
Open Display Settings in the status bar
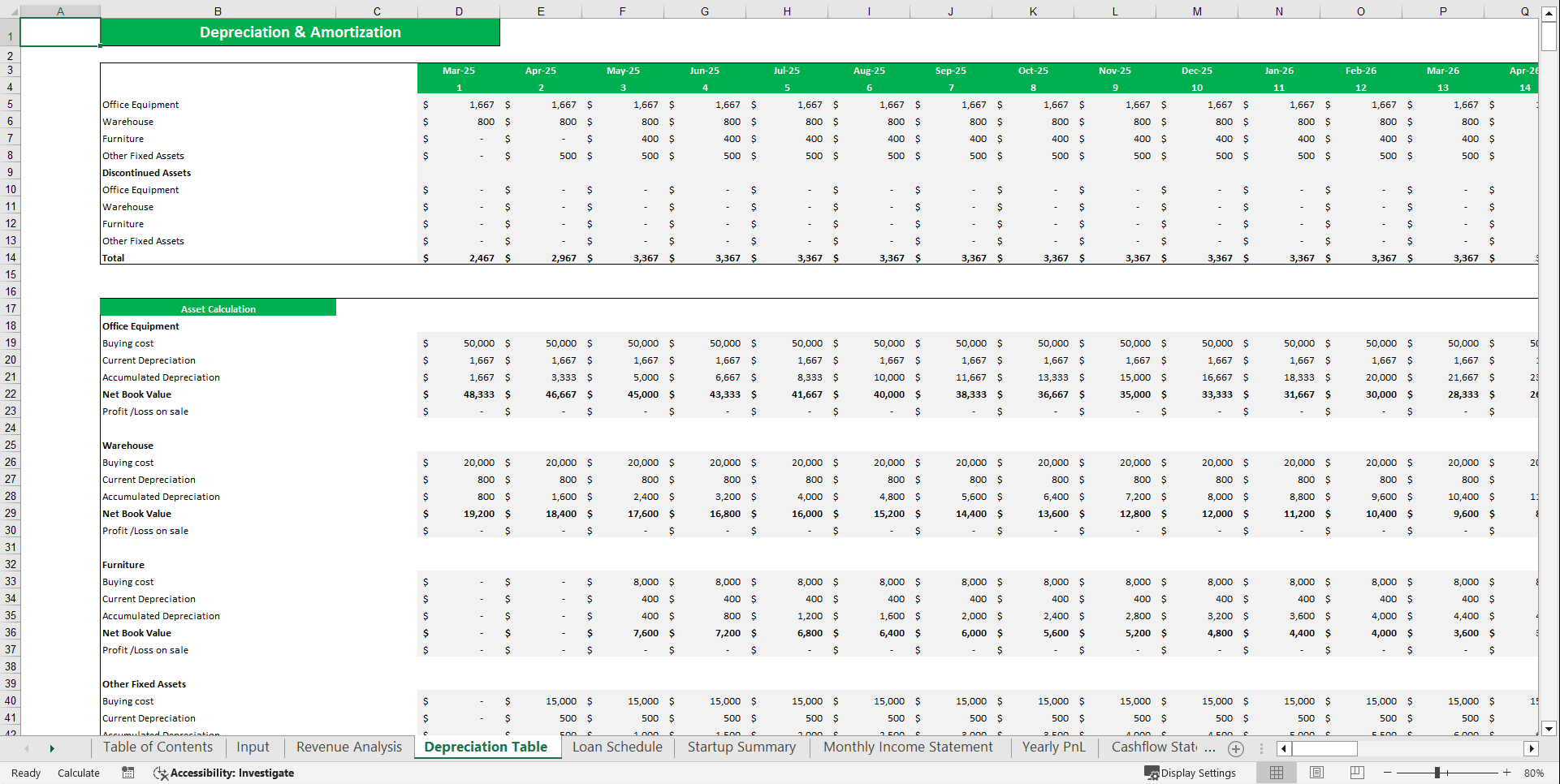click(1190, 773)
